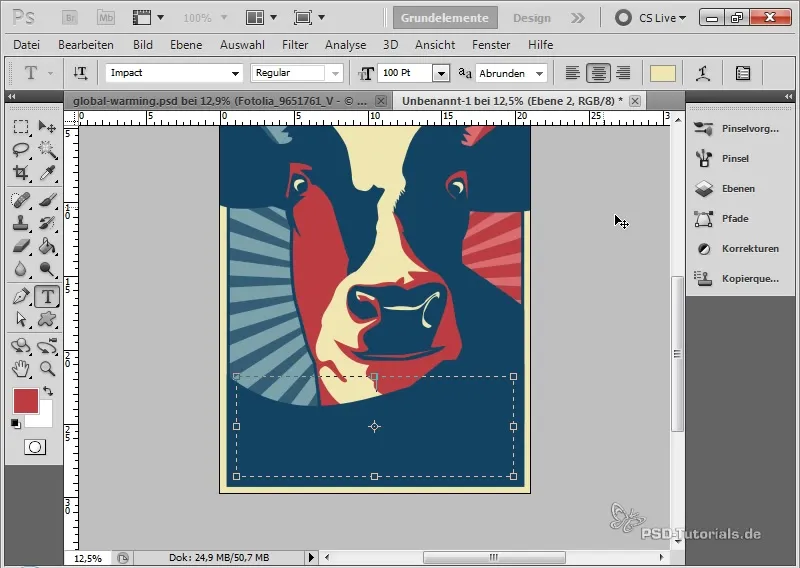800x568 pixels.
Task: Select the Custom Shape tool
Action: point(47,319)
